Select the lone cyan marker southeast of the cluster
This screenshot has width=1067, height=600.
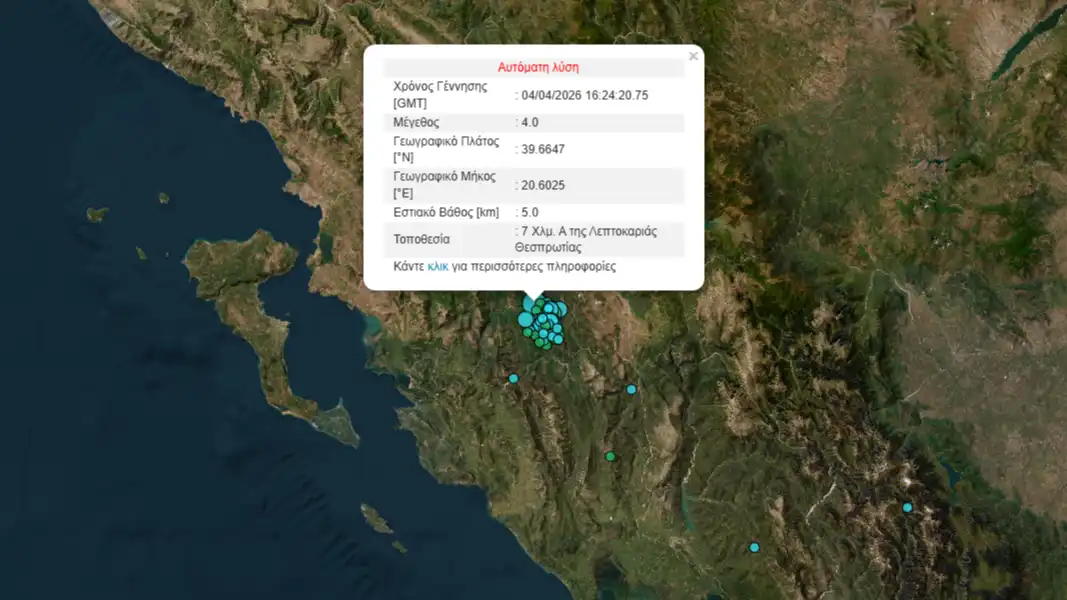(x=631, y=389)
